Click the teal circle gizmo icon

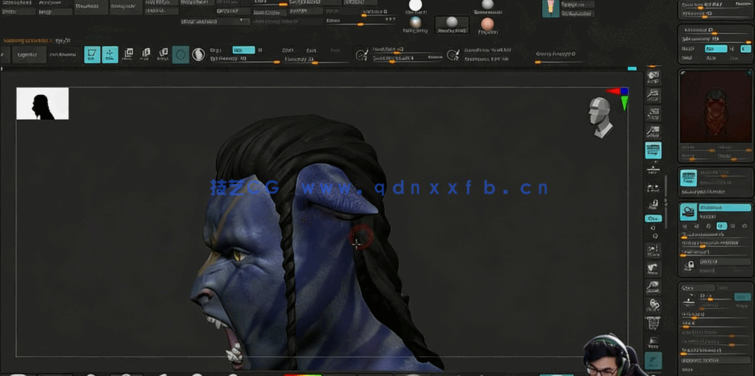click(x=181, y=55)
